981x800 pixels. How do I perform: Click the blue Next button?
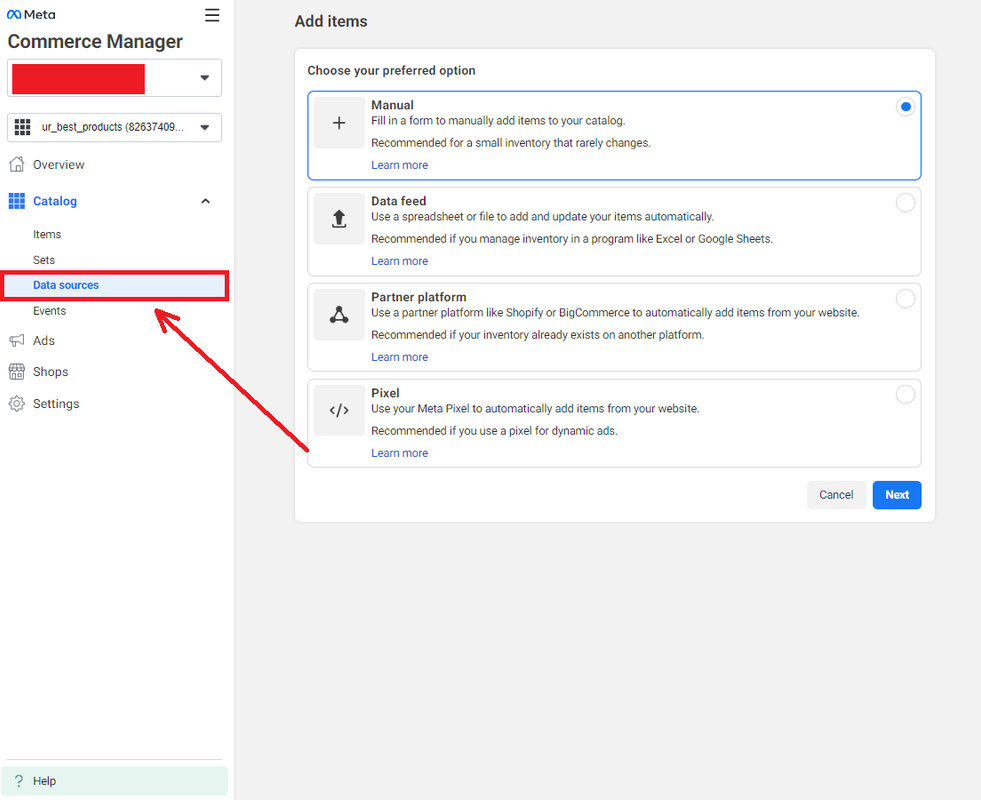pos(897,495)
